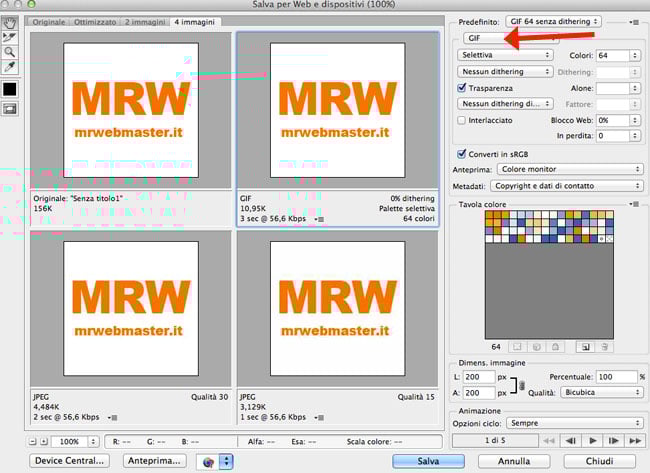650x473 pixels.
Task: Click the Salva button
Action: click(x=430, y=461)
